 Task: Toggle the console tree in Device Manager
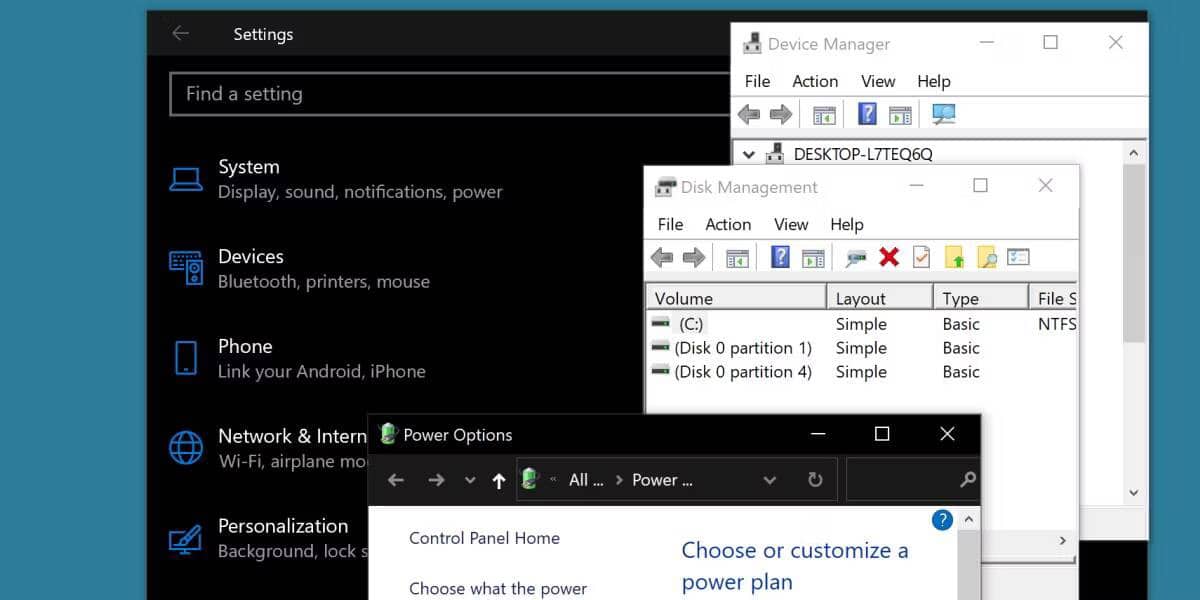[823, 114]
